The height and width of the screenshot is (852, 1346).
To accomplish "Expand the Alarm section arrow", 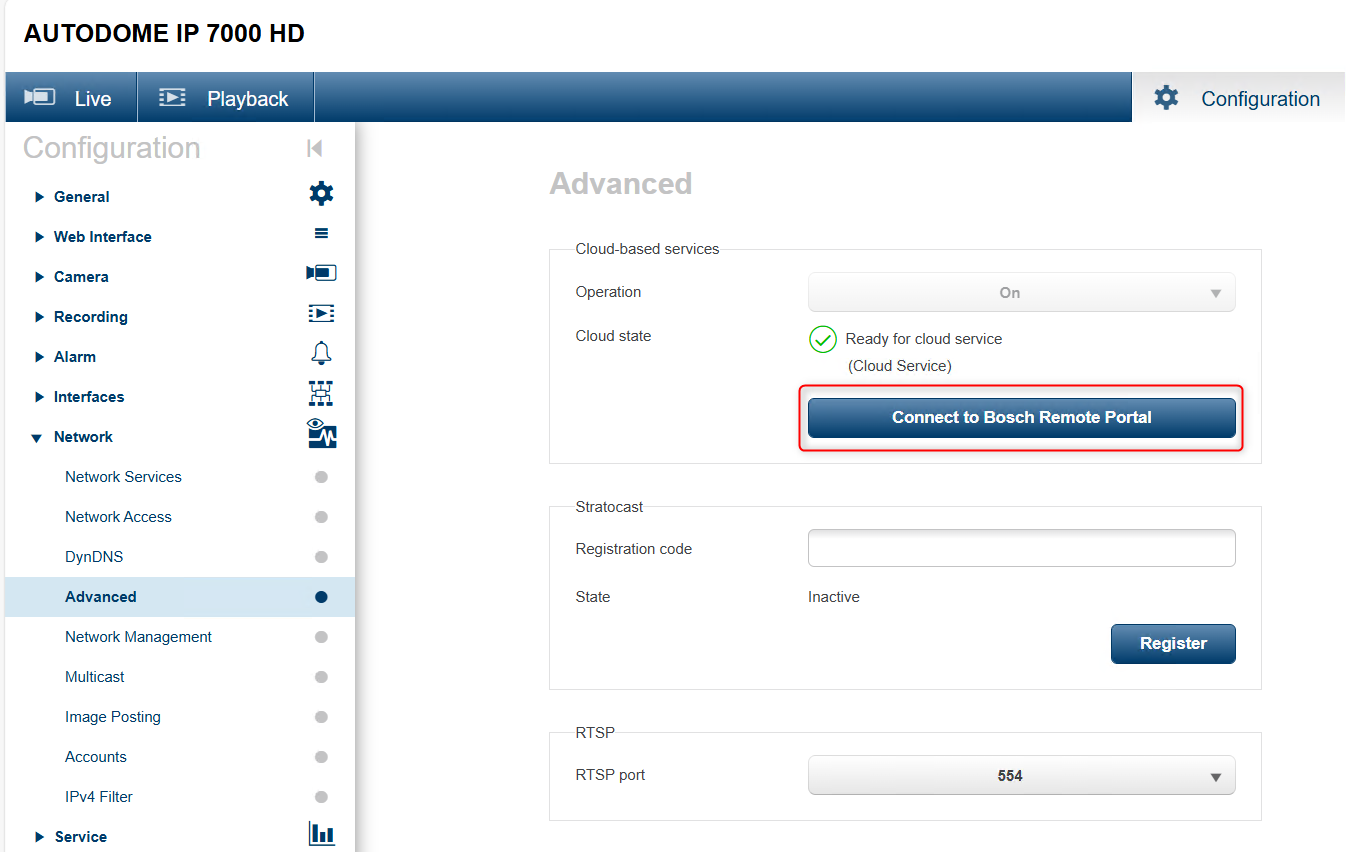I will pyautogui.click(x=39, y=357).
